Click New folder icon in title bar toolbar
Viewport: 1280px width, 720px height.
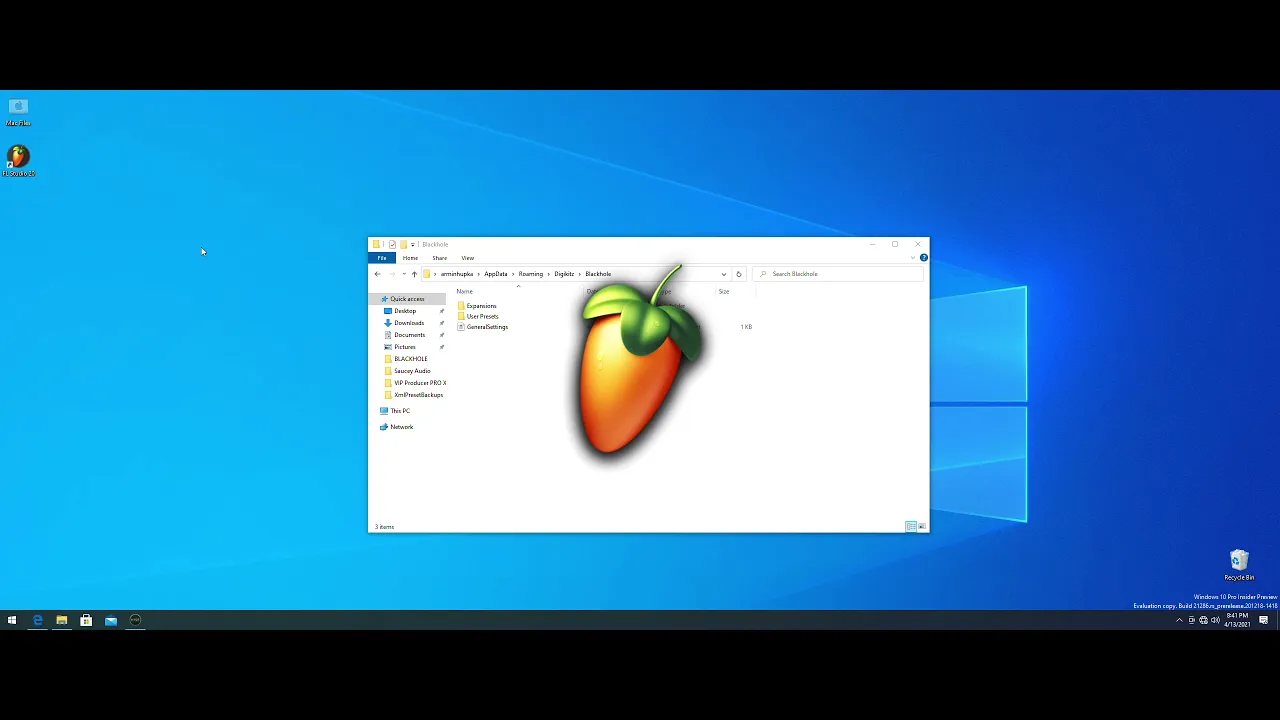click(403, 244)
